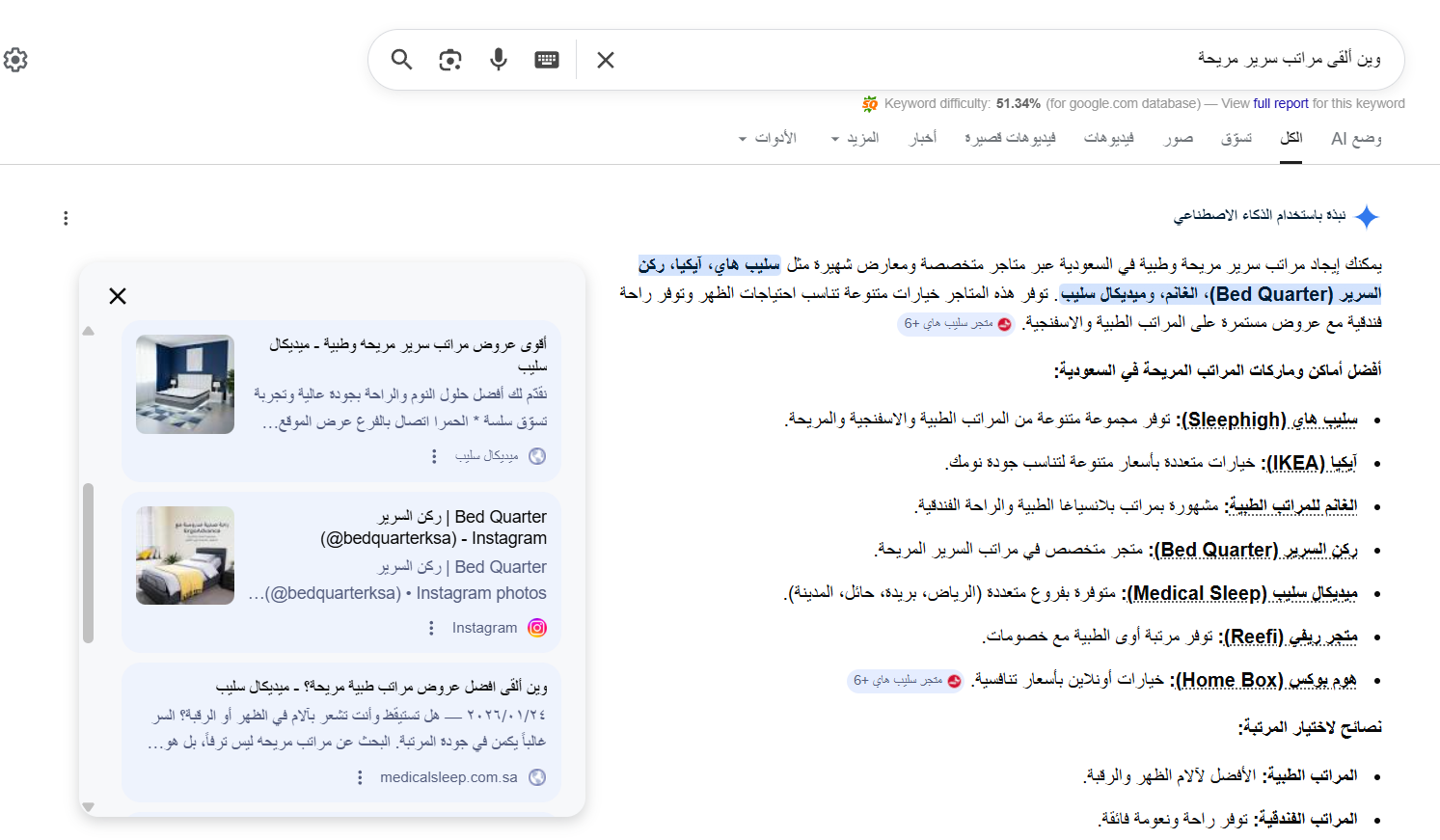
Task: Switch to صور images tab
Action: pyautogui.click(x=1178, y=138)
